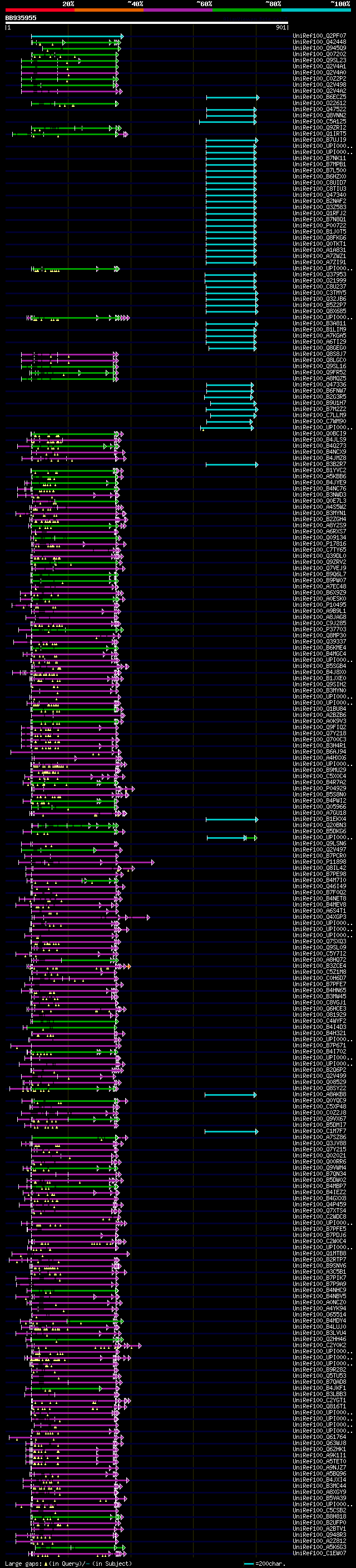Click the 'Large gaps' legend text
Viewport: 356px width, 1568px height.
23,1564
